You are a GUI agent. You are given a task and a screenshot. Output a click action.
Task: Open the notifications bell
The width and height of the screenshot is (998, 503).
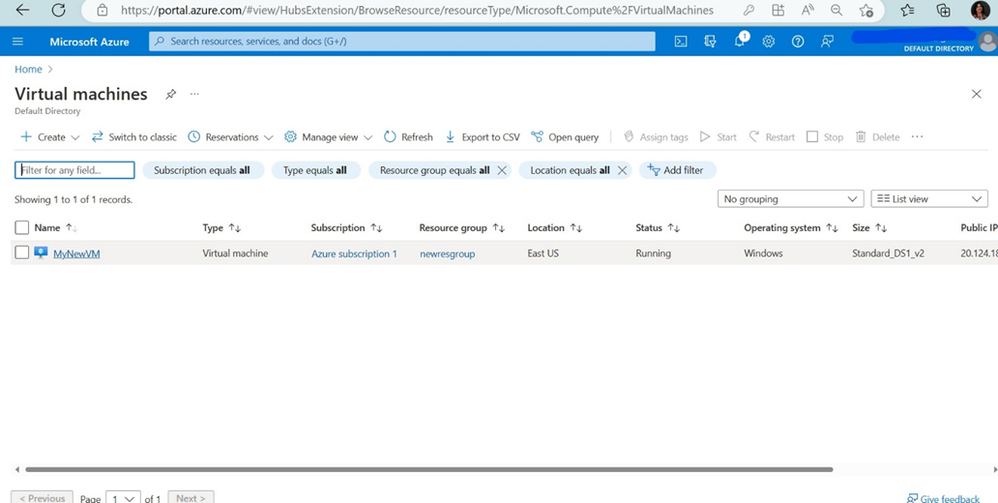point(740,41)
